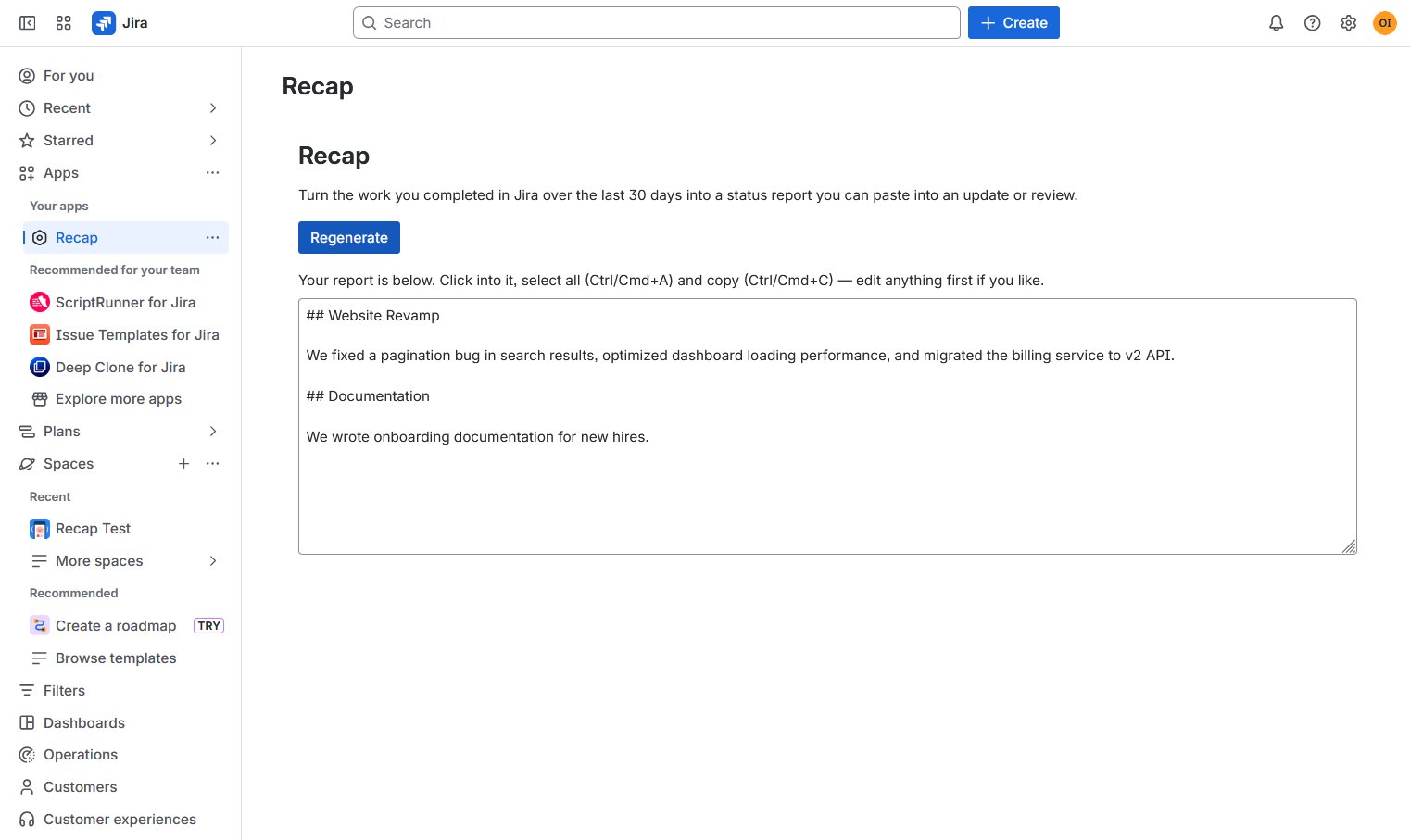Click the Apps icon in sidebar

click(x=27, y=173)
